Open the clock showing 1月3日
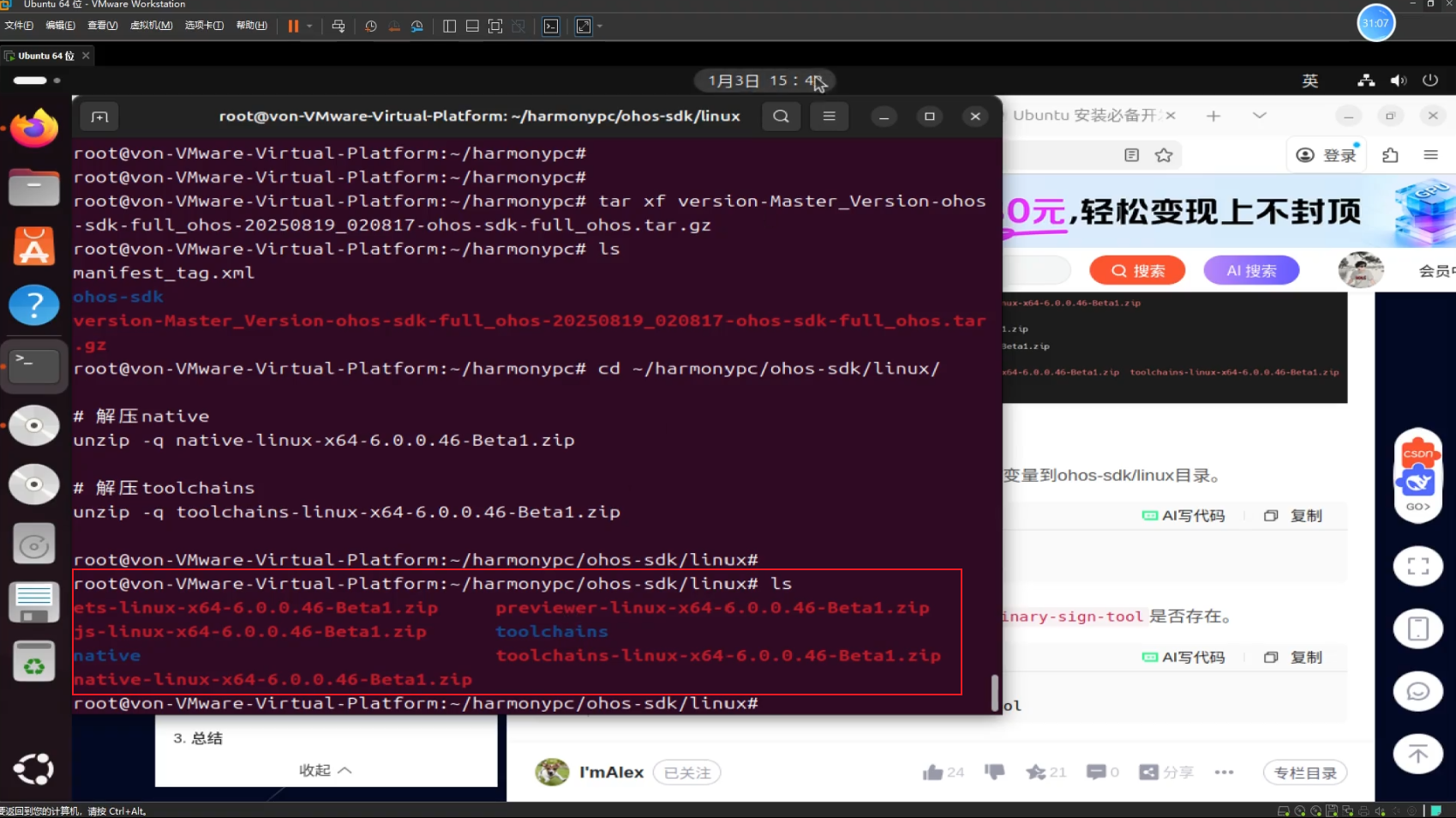1456x818 pixels. click(x=764, y=81)
